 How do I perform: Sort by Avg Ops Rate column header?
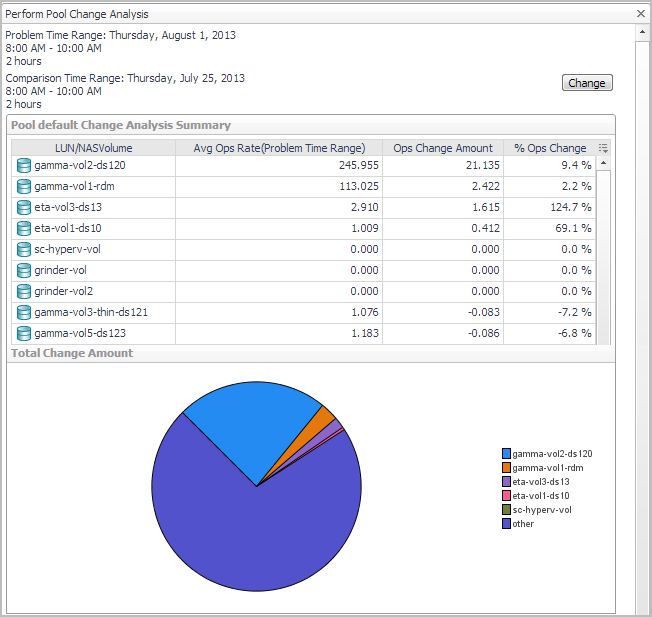coord(279,148)
